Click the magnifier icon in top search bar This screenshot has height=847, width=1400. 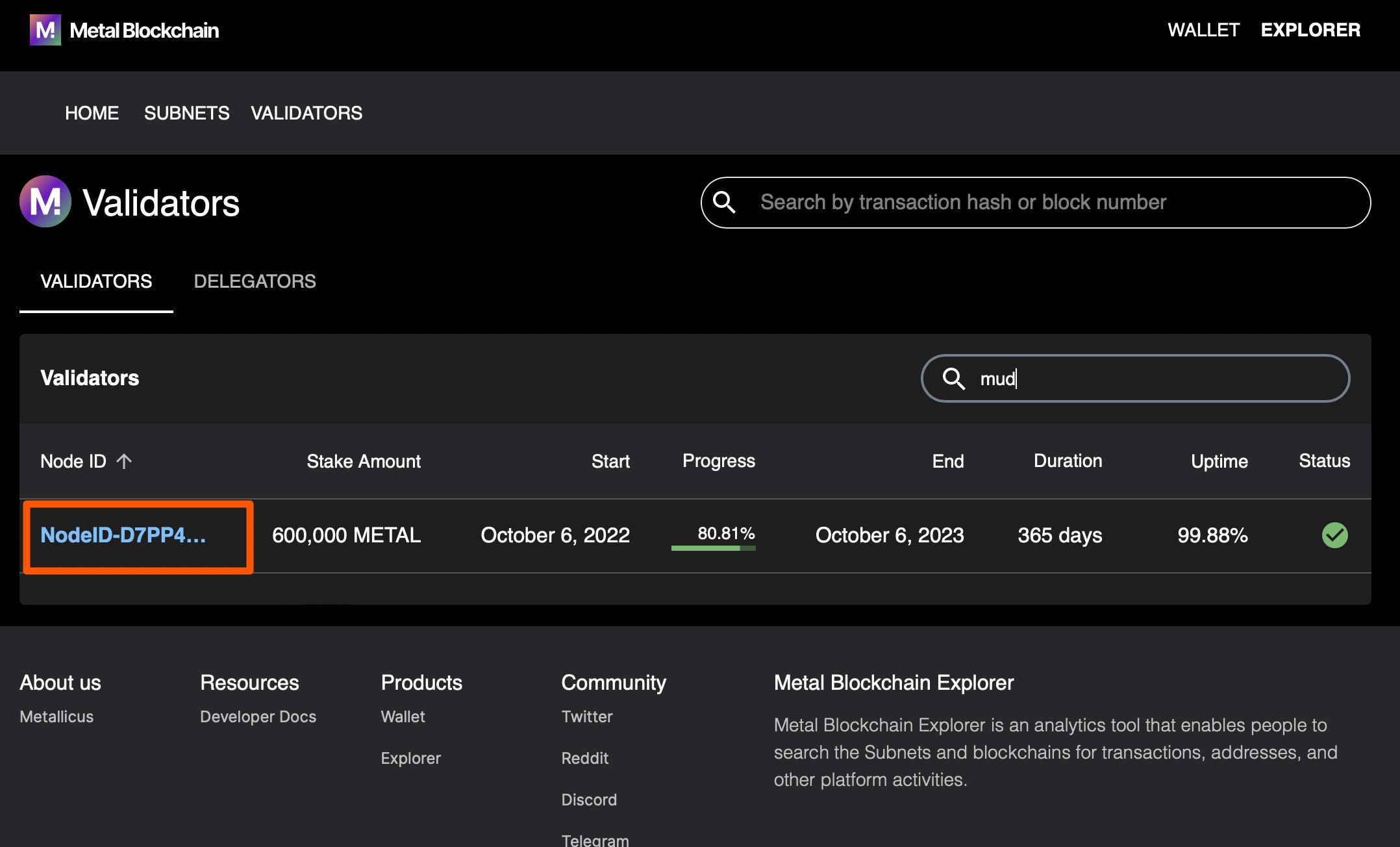point(724,202)
